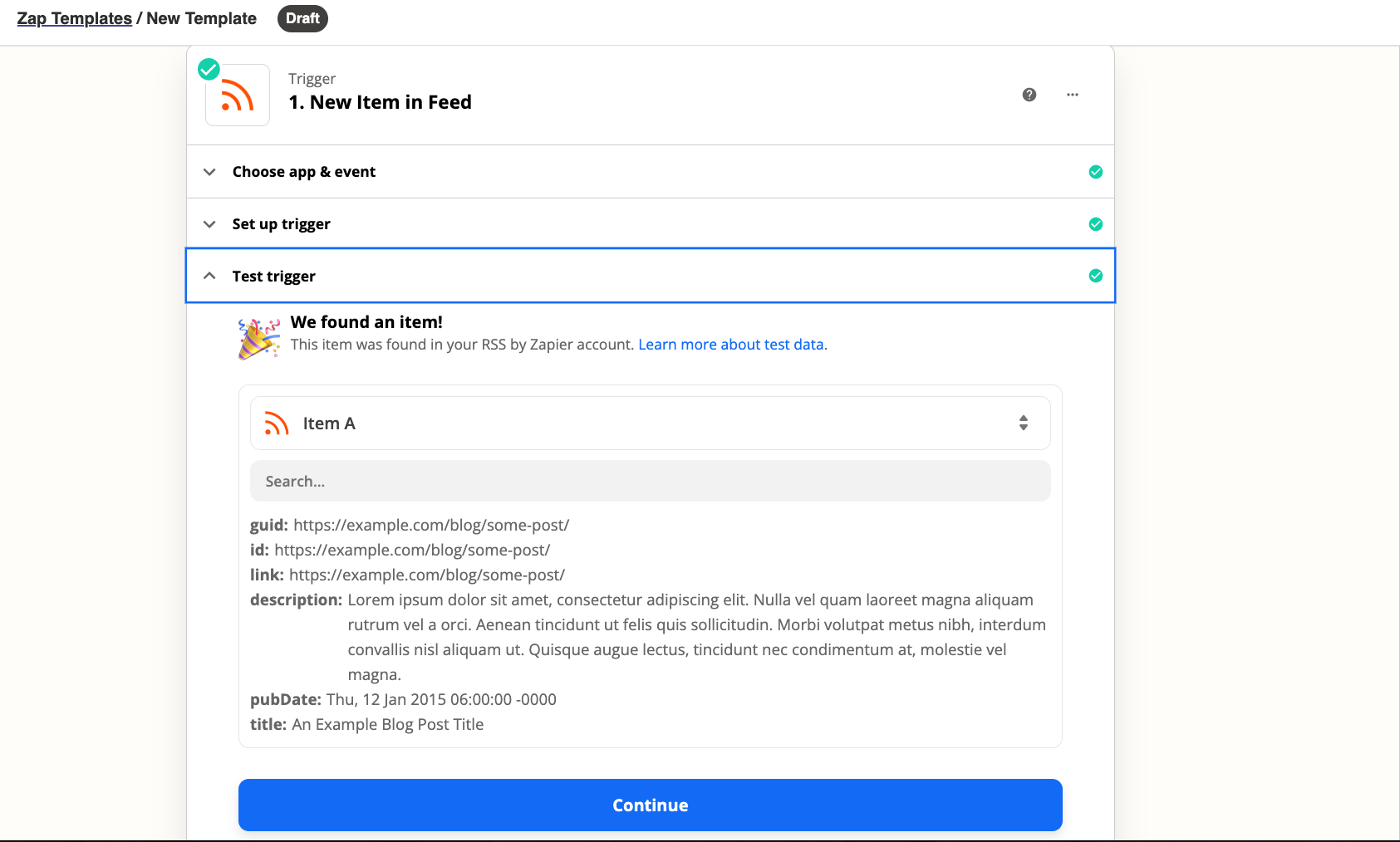This screenshot has height=842, width=1400.
Task: Focus the Search field for item data
Action: coord(651,482)
